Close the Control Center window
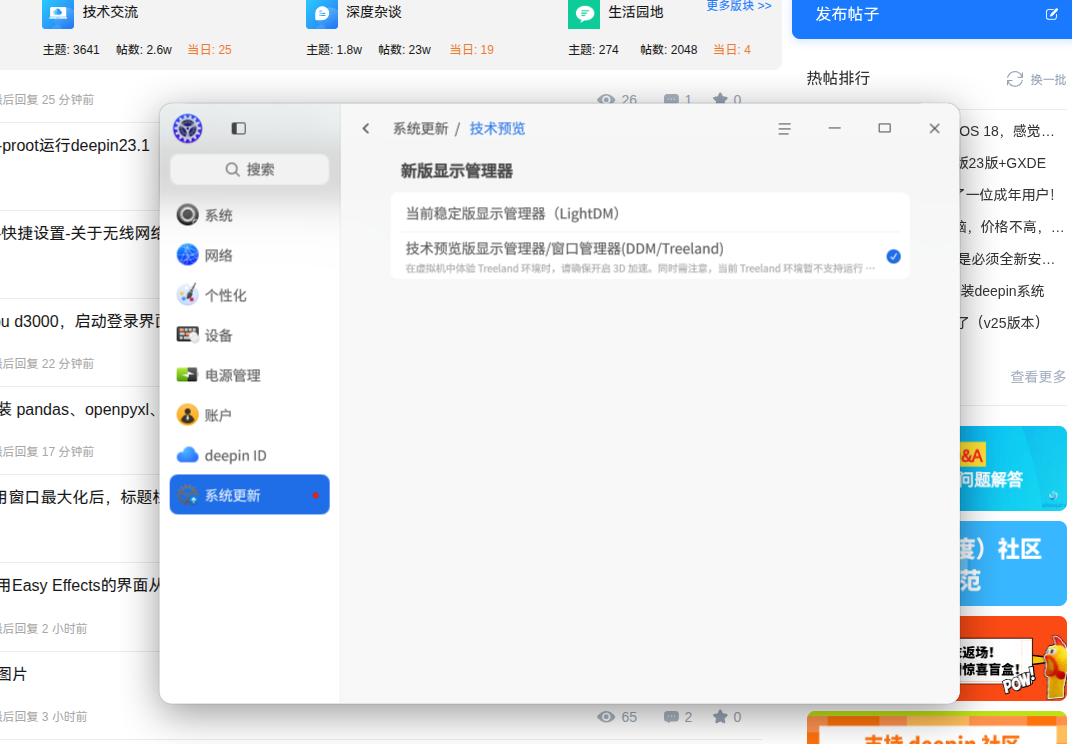The width and height of the screenshot is (1072, 744). pos(935,129)
